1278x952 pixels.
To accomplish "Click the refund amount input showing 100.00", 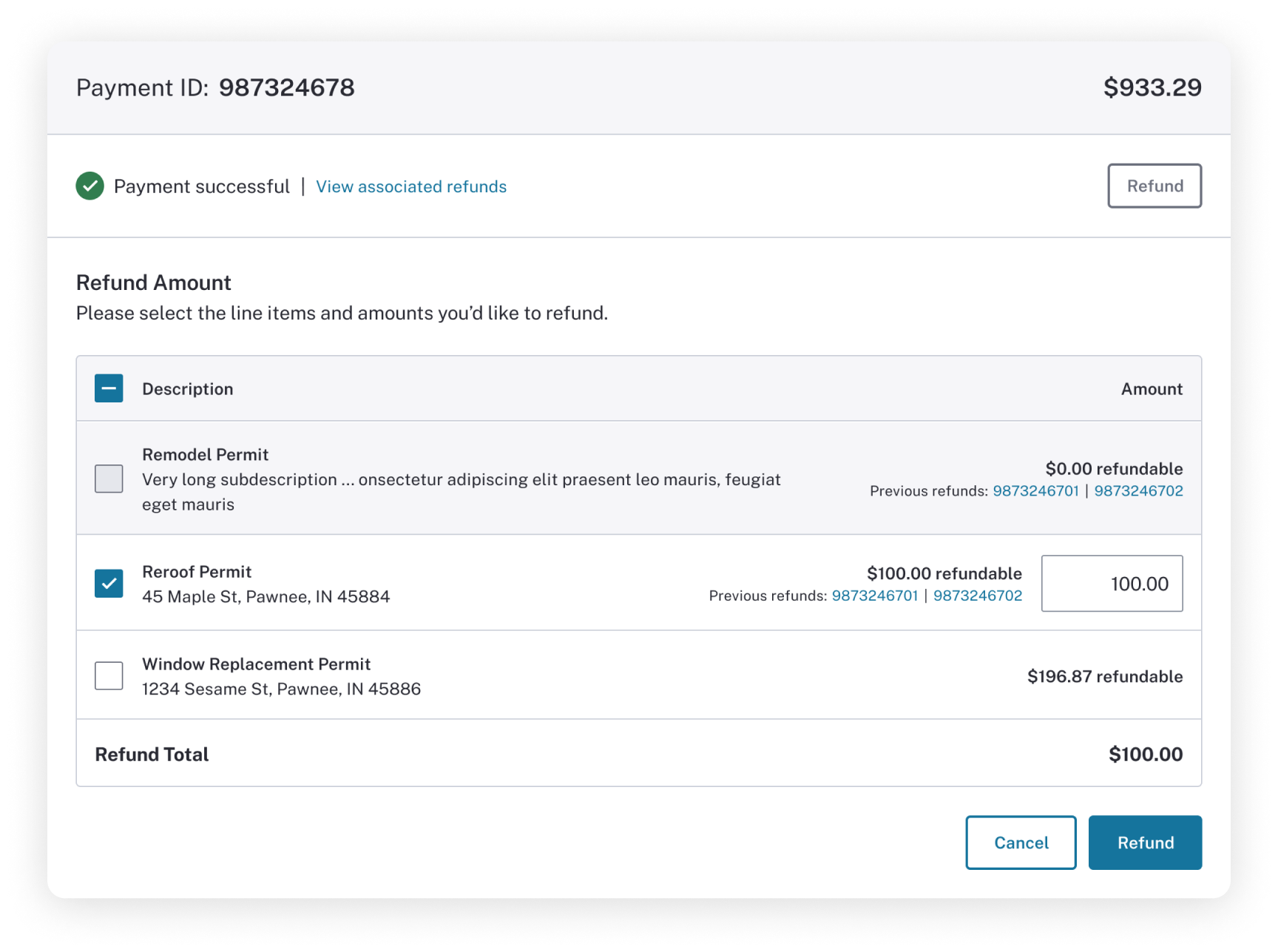I will 1112,584.
